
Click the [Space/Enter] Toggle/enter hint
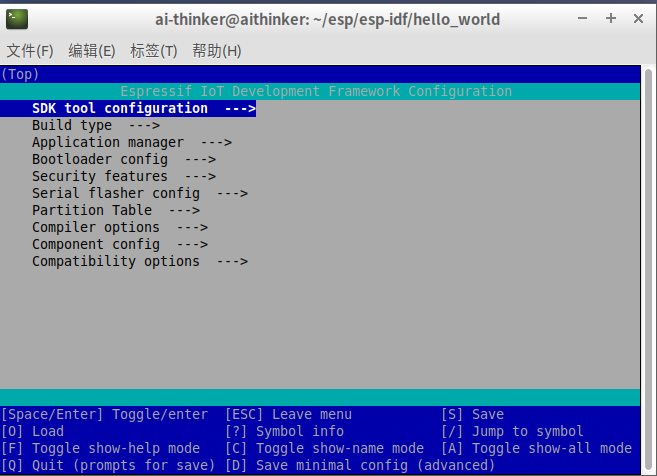[x=104, y=414]
